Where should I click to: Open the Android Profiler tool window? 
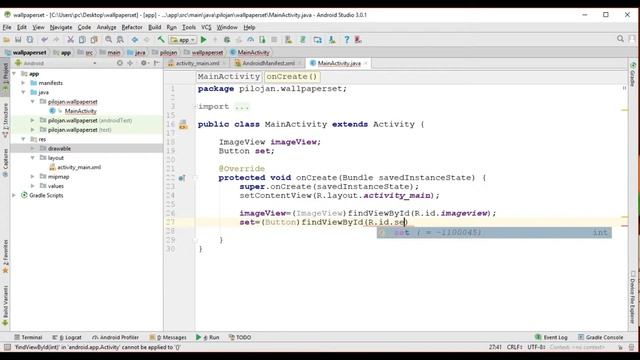[x=116, y=338]
